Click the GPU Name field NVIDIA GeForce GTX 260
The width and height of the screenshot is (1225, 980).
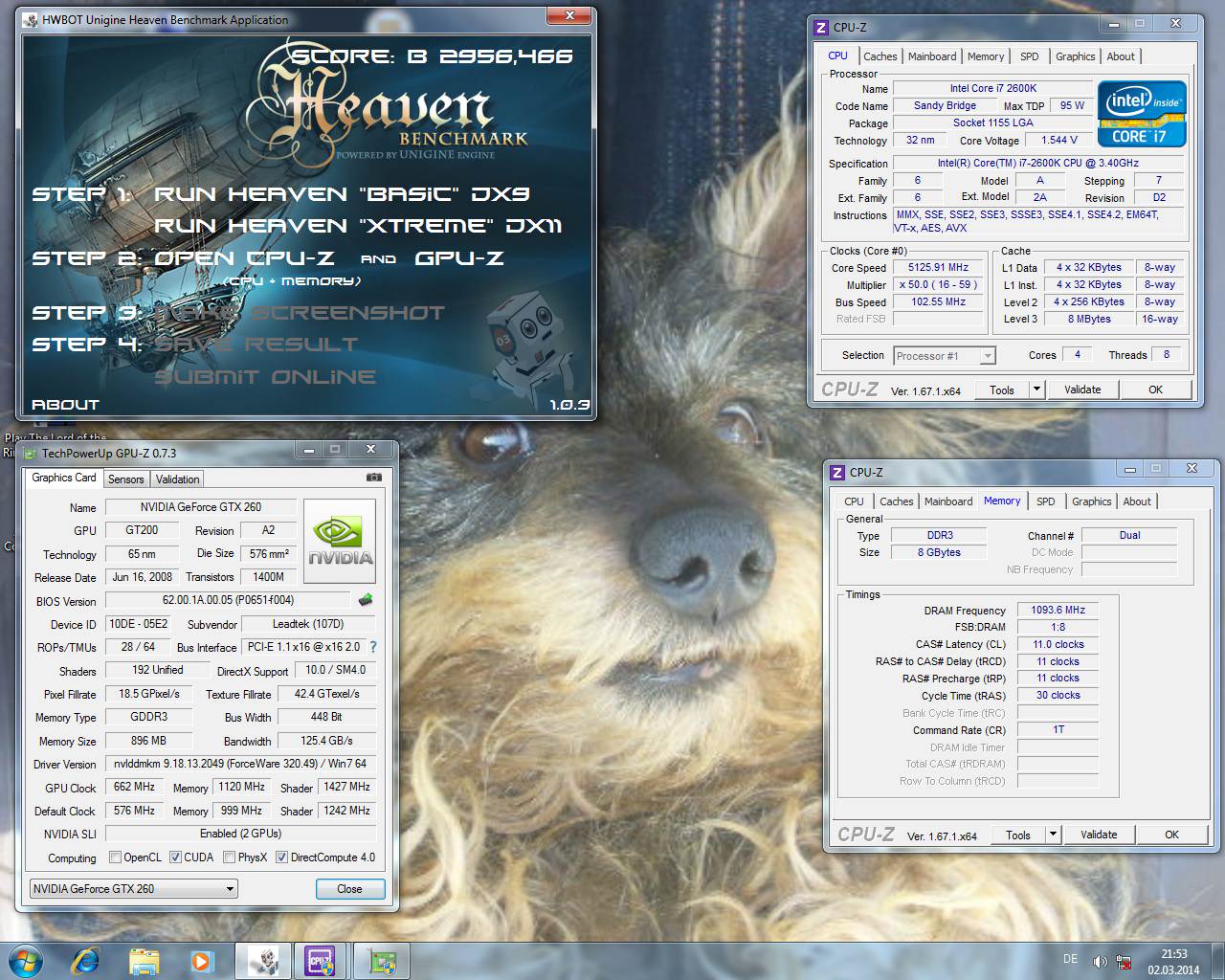tap(200, 507)
